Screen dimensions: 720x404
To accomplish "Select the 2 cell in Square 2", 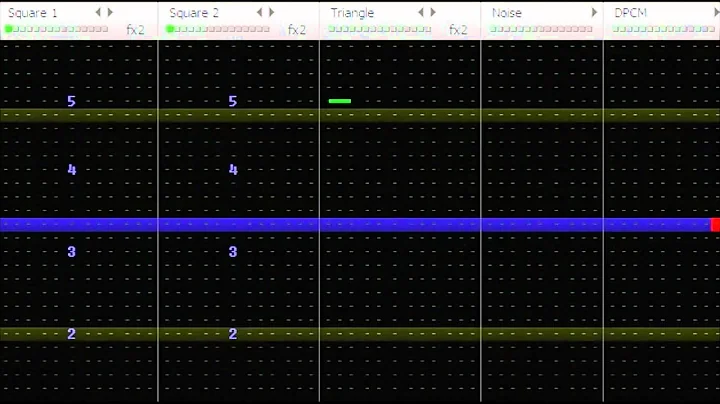I will (x=233, y=334).
